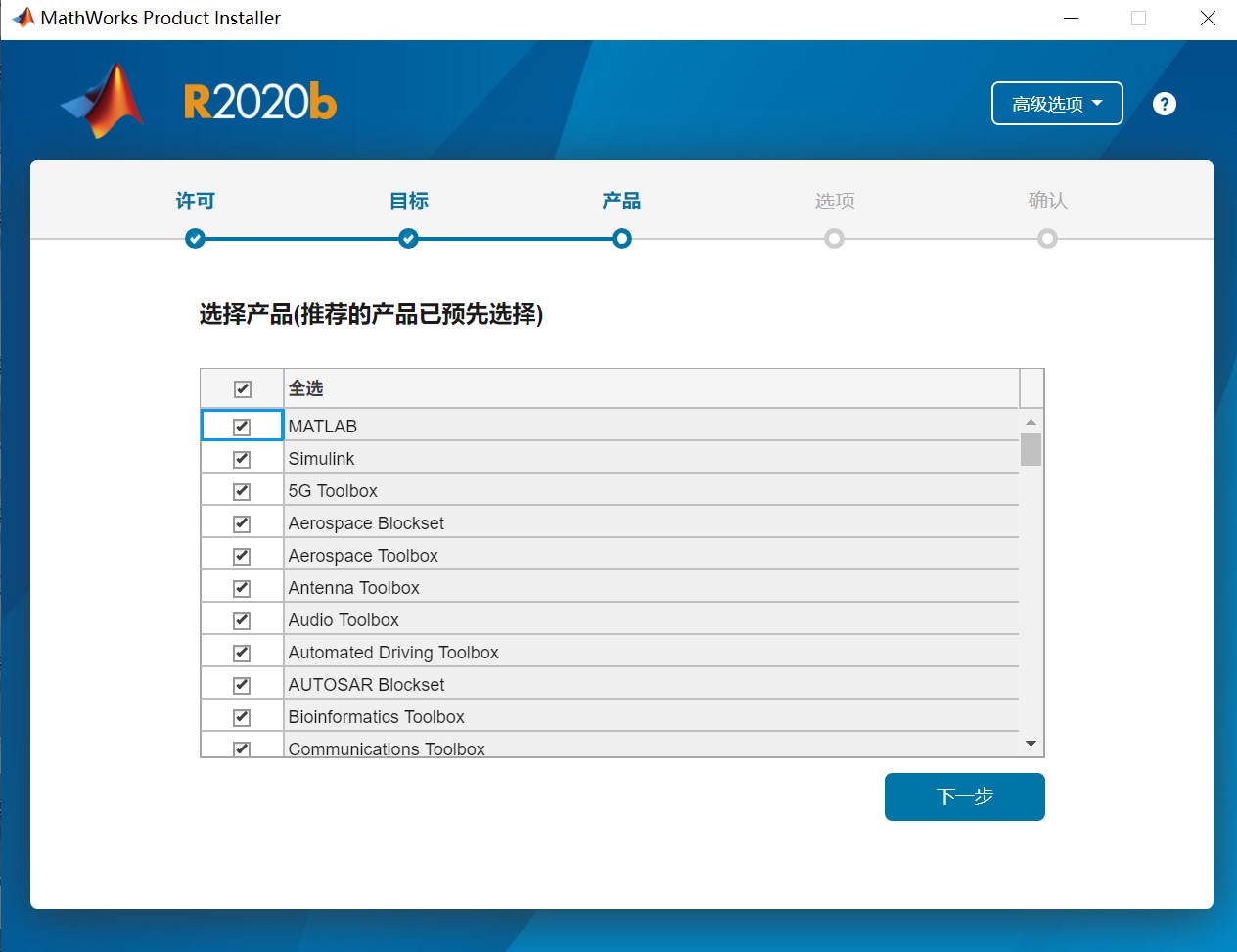Image resolution: width=1237 pixels, height=952 pixels.
Task: Go to the 目标 step tab
Action: pos(408,201)
